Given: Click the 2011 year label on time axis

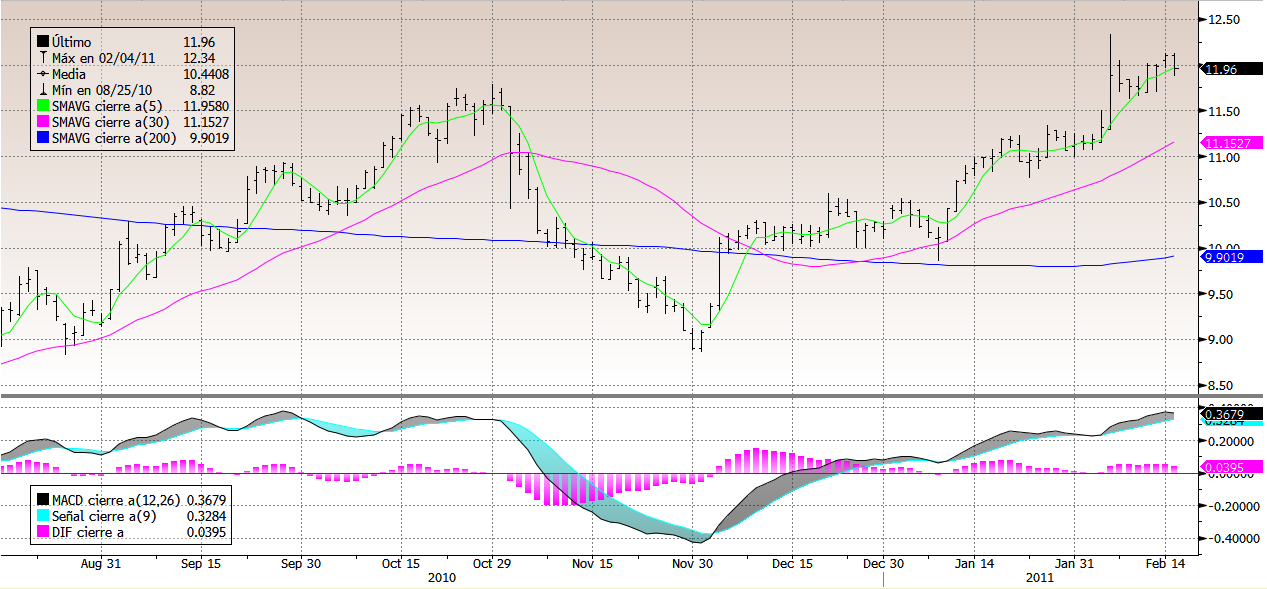Looking at the screenshot, I should click(x=1040, y=578).
